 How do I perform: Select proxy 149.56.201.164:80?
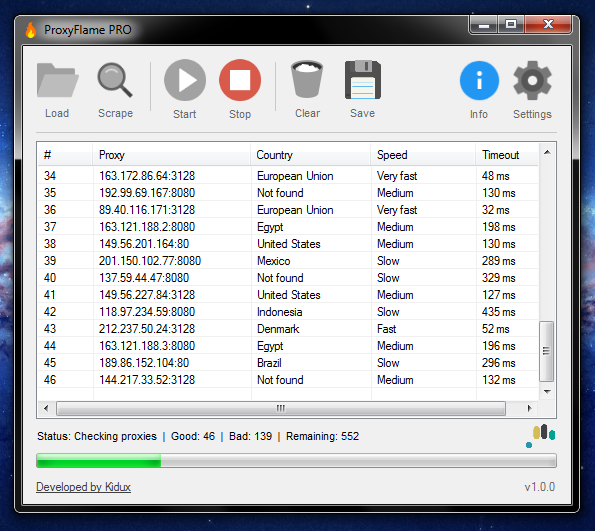click(x=144, y=244)
